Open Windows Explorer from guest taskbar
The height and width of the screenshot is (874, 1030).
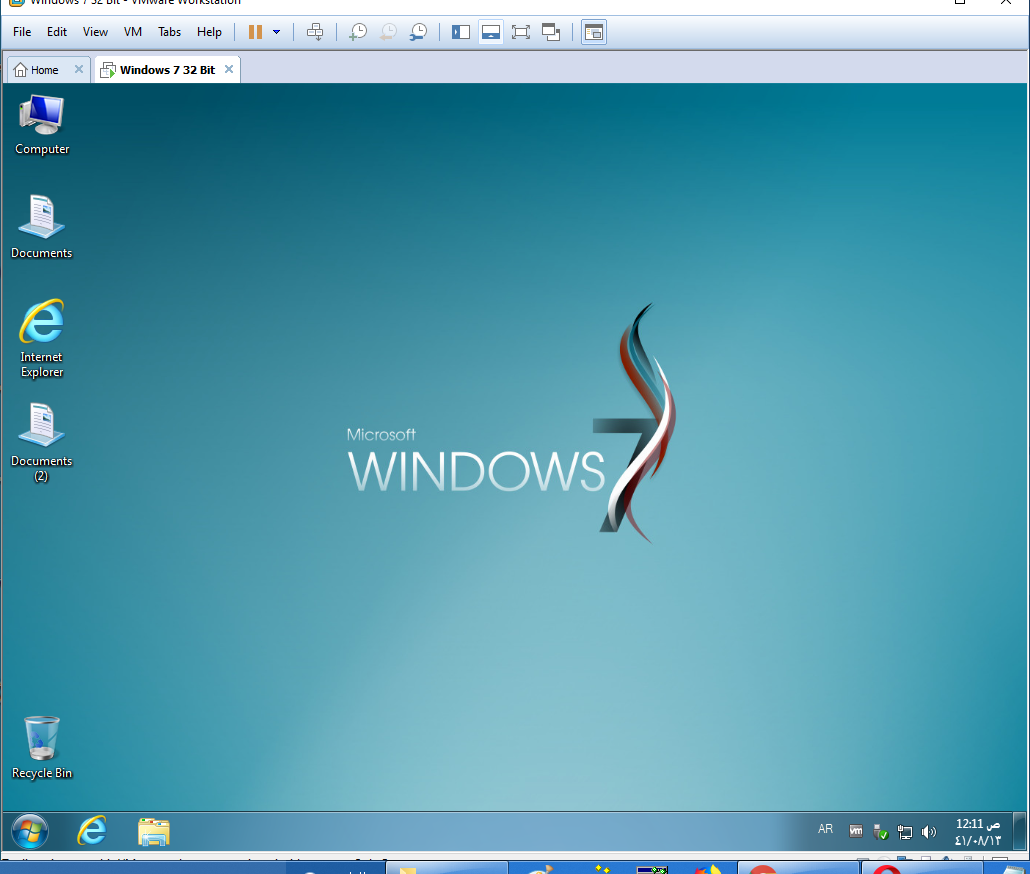(x=154, y=831)
